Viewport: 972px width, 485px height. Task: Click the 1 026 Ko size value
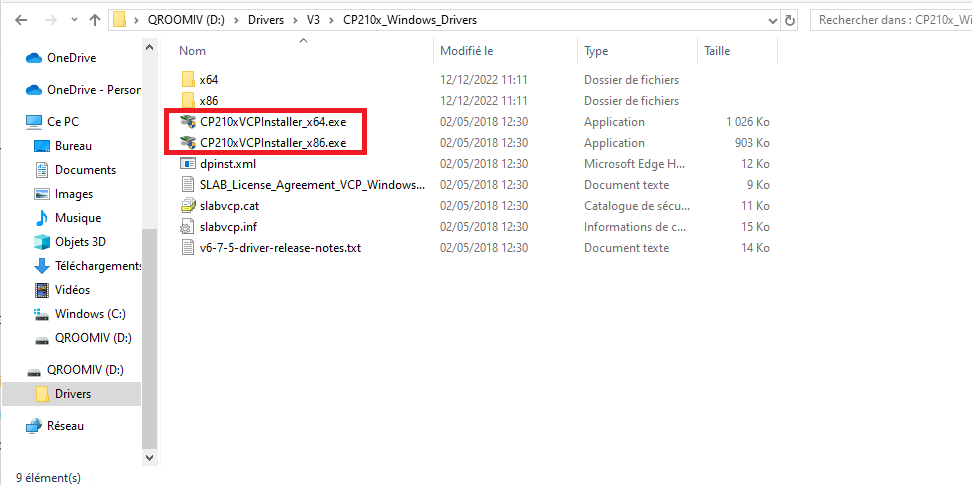748,122
